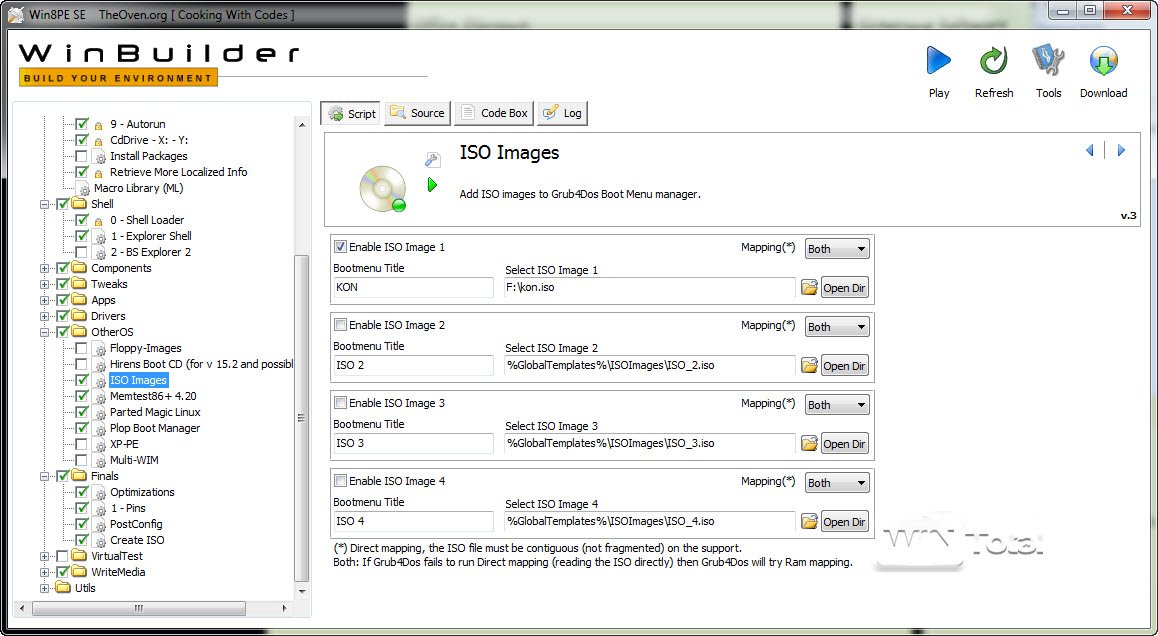
Task: Click the Components folder icon
Action: click(80, 268)
